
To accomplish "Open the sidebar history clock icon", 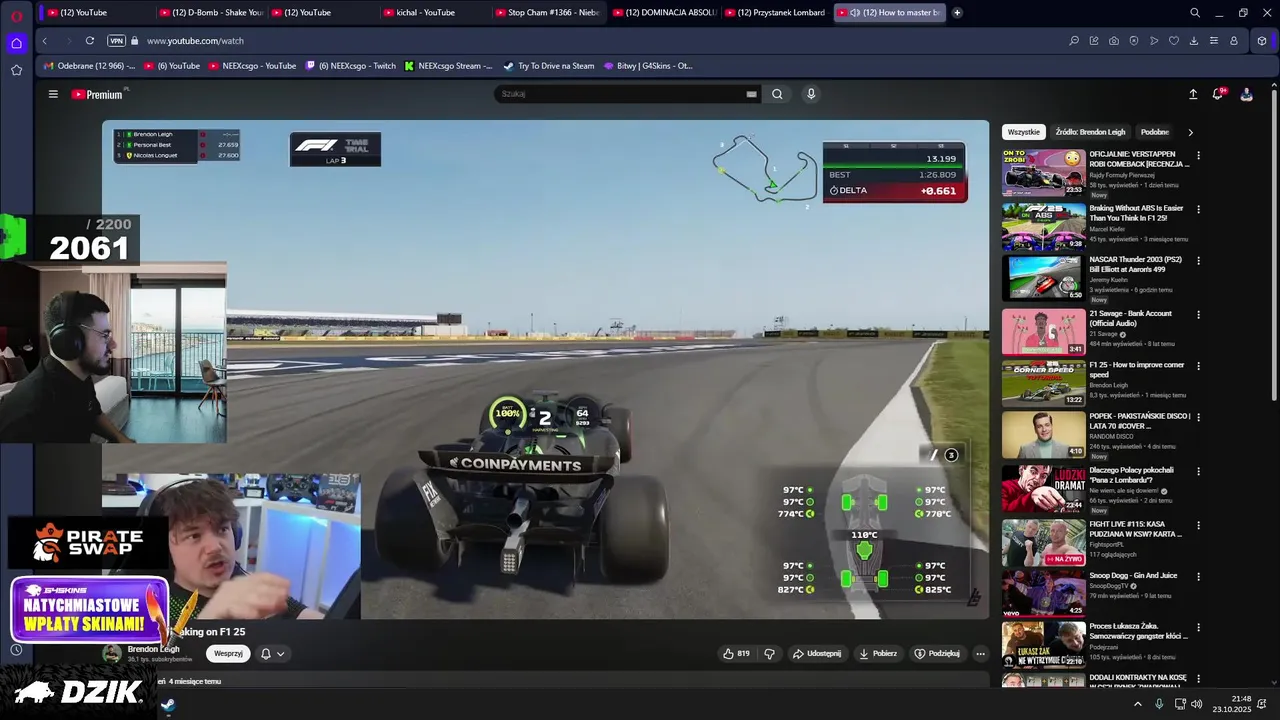I will tap(16, 650).
